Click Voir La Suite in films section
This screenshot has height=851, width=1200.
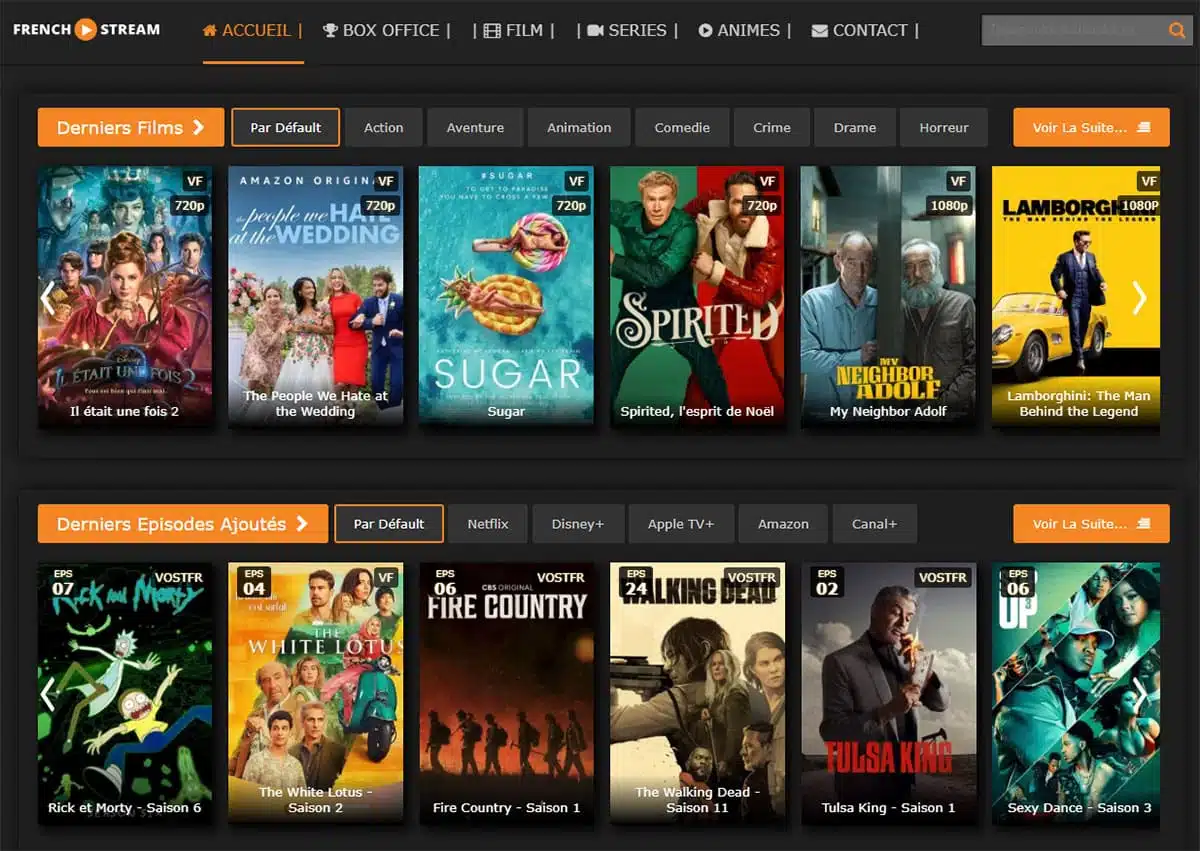click(x=1091, y=127)
